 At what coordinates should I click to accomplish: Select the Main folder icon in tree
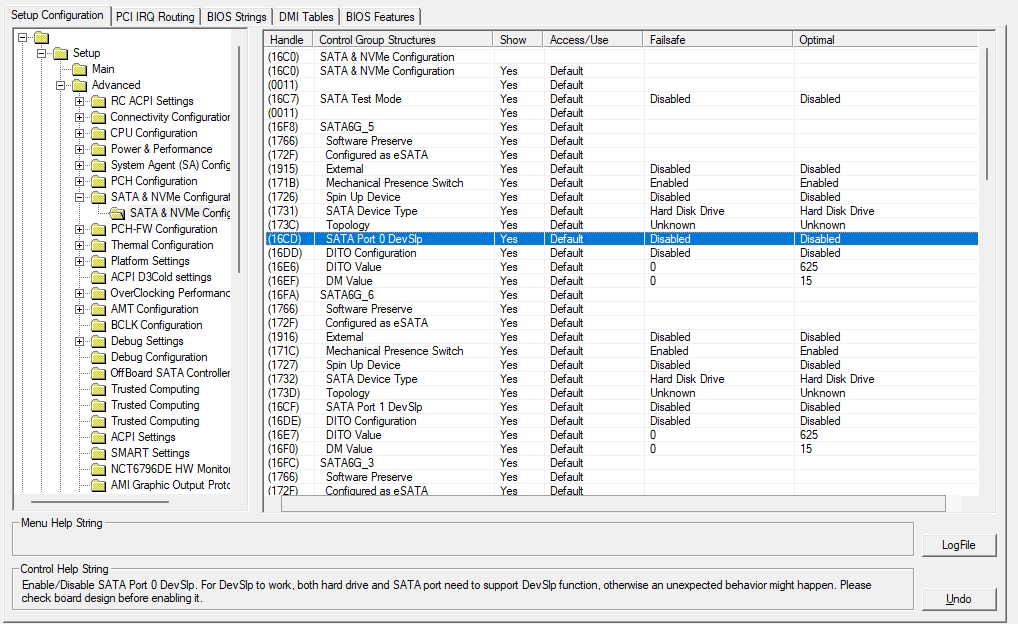point(80,69)
